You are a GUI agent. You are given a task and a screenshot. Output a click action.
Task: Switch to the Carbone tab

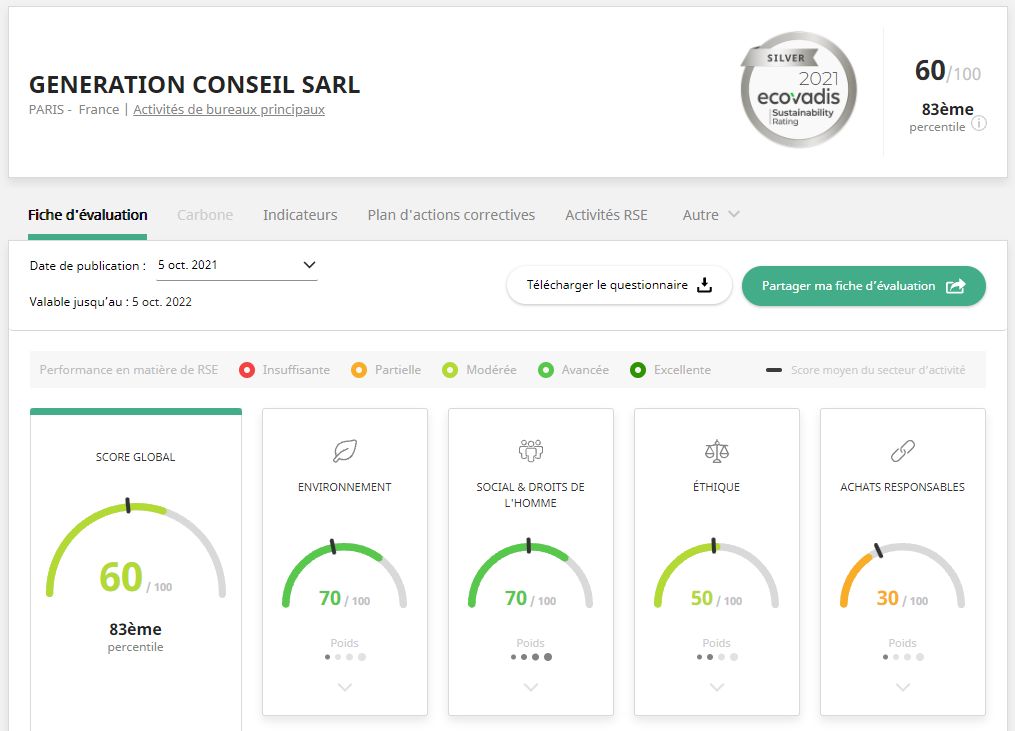205,215
